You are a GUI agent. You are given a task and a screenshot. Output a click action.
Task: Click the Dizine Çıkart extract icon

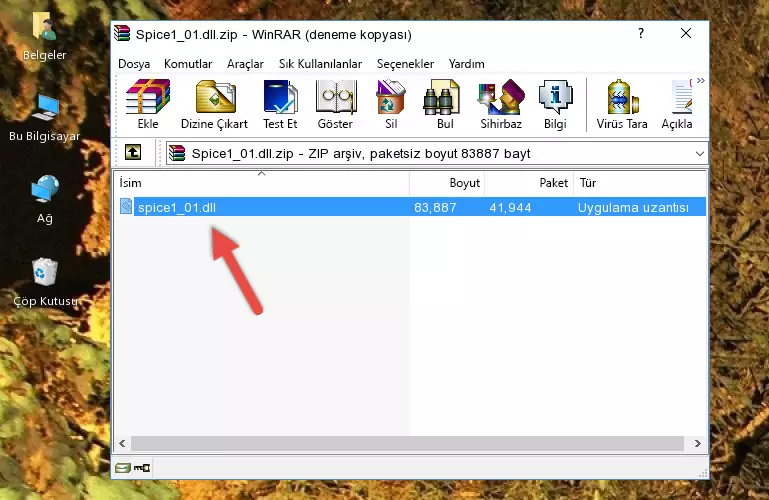coord(214,104)
